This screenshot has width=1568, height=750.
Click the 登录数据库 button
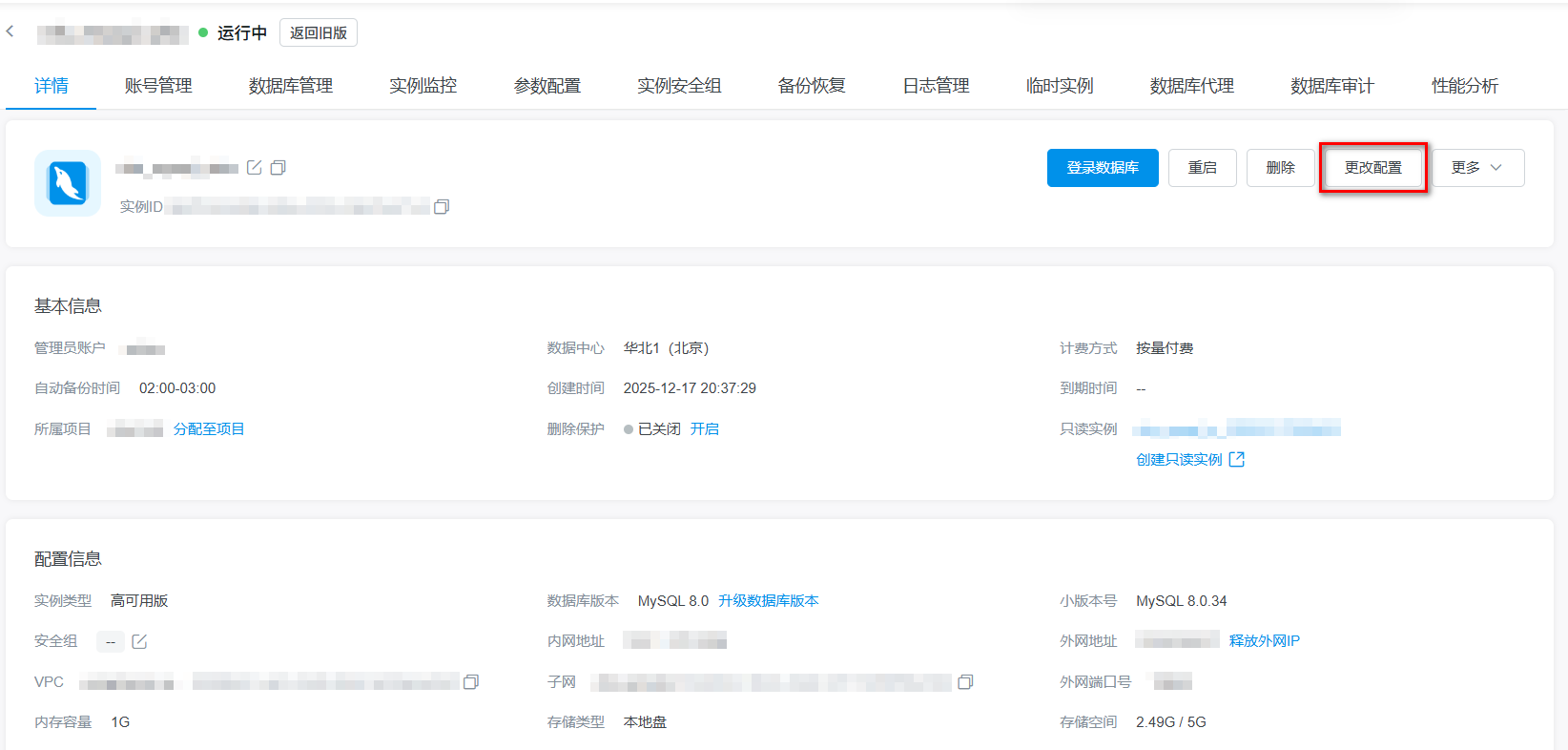(1103, 168)
